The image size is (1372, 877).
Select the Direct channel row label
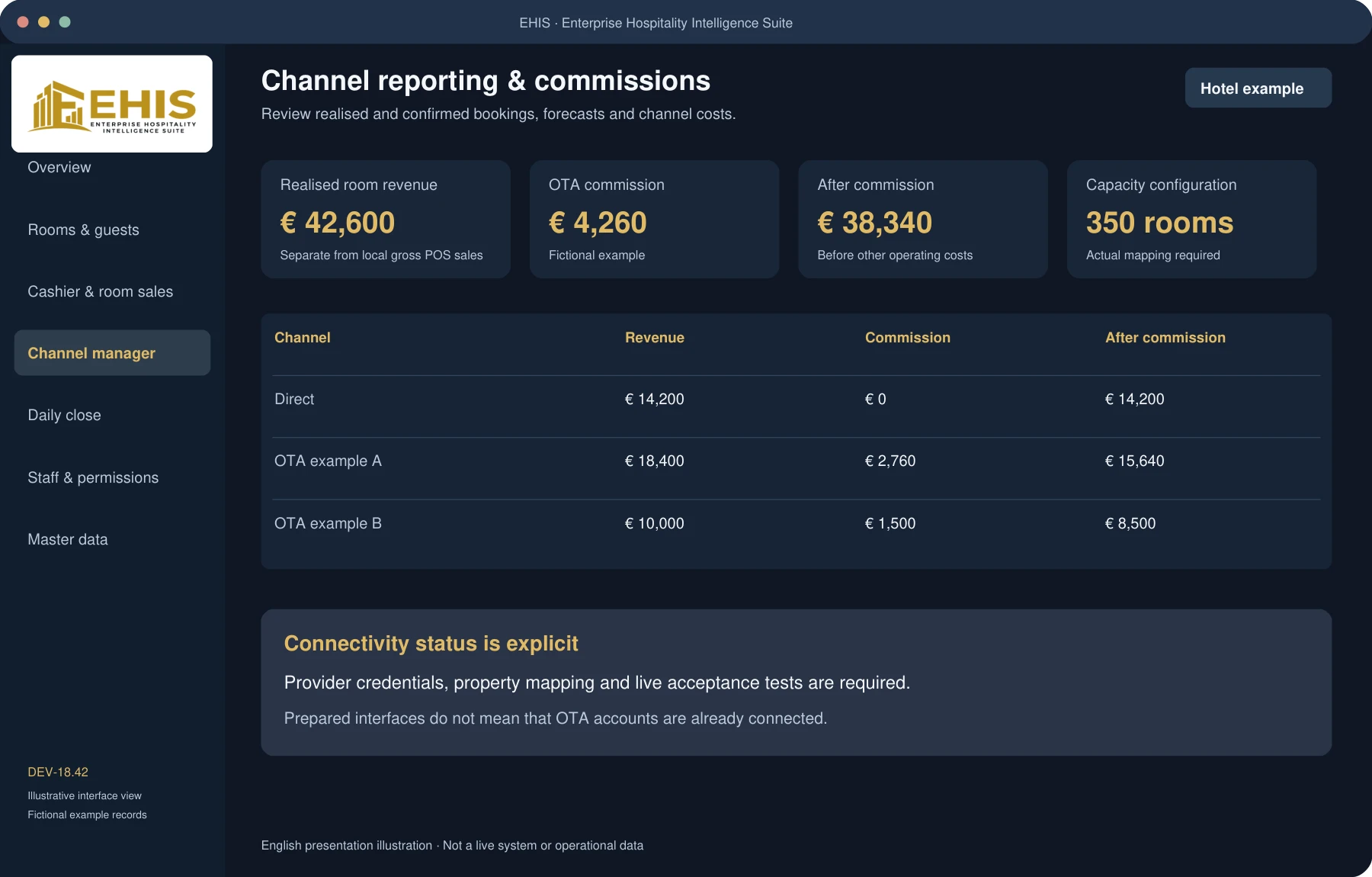(294, 399)
